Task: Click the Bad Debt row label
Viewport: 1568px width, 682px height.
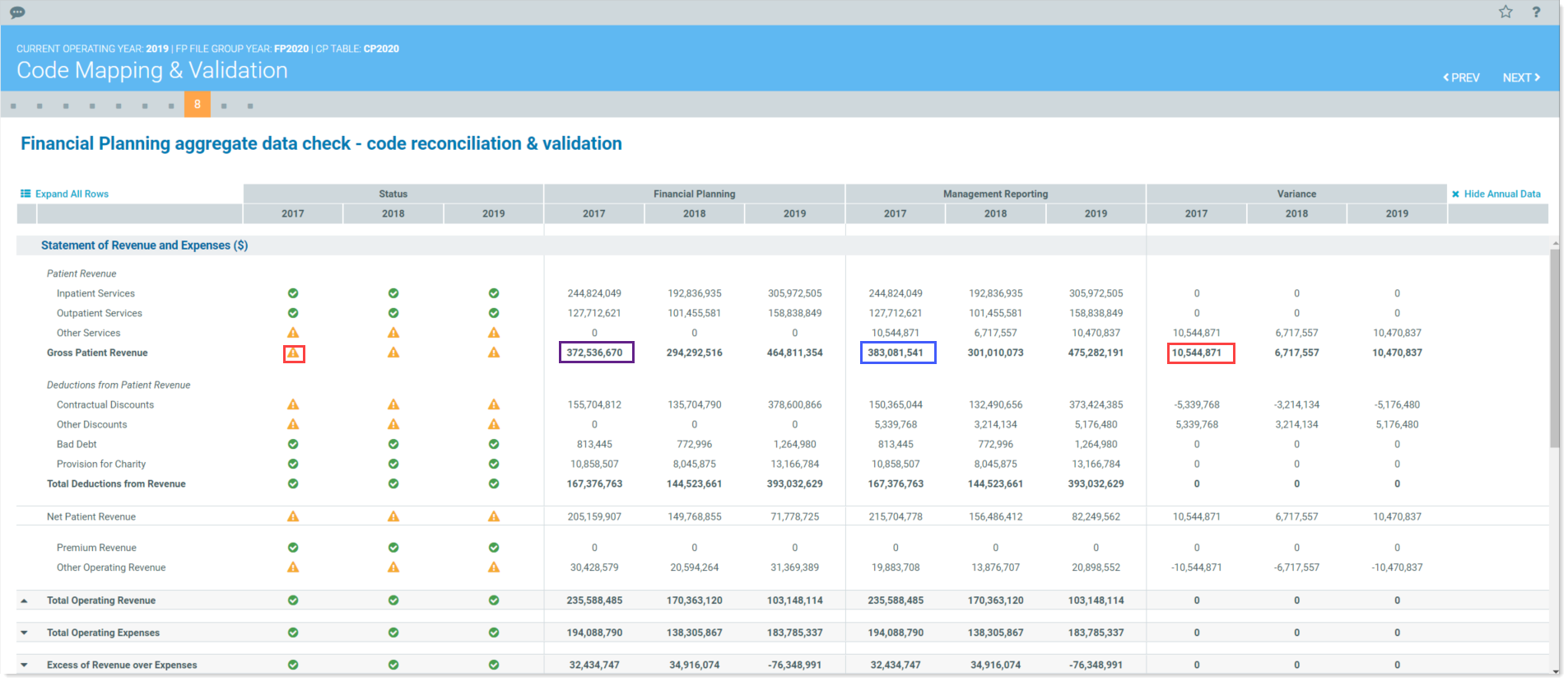Action: (x=77, y=444)
